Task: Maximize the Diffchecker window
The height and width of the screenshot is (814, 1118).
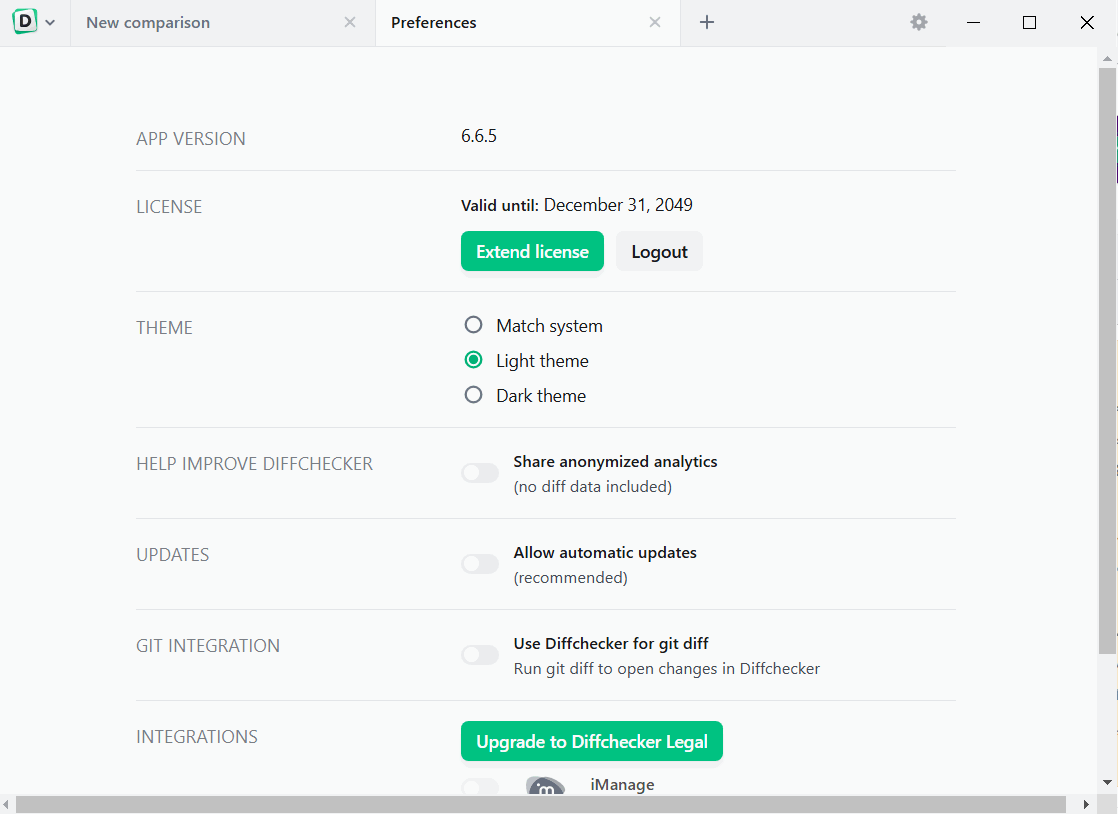Action: click(1030, 23)
